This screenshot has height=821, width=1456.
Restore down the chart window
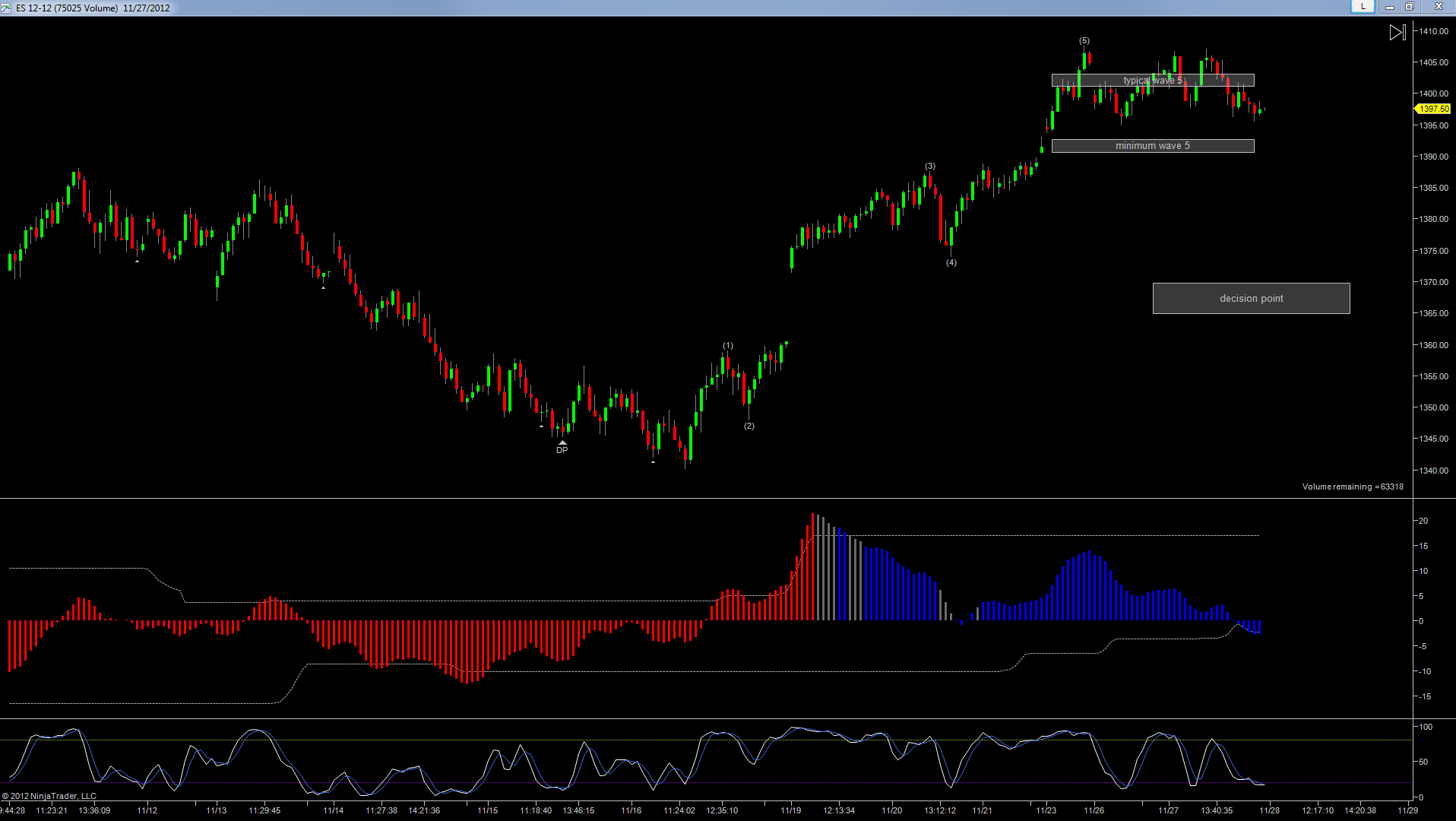click(1409, 7)
